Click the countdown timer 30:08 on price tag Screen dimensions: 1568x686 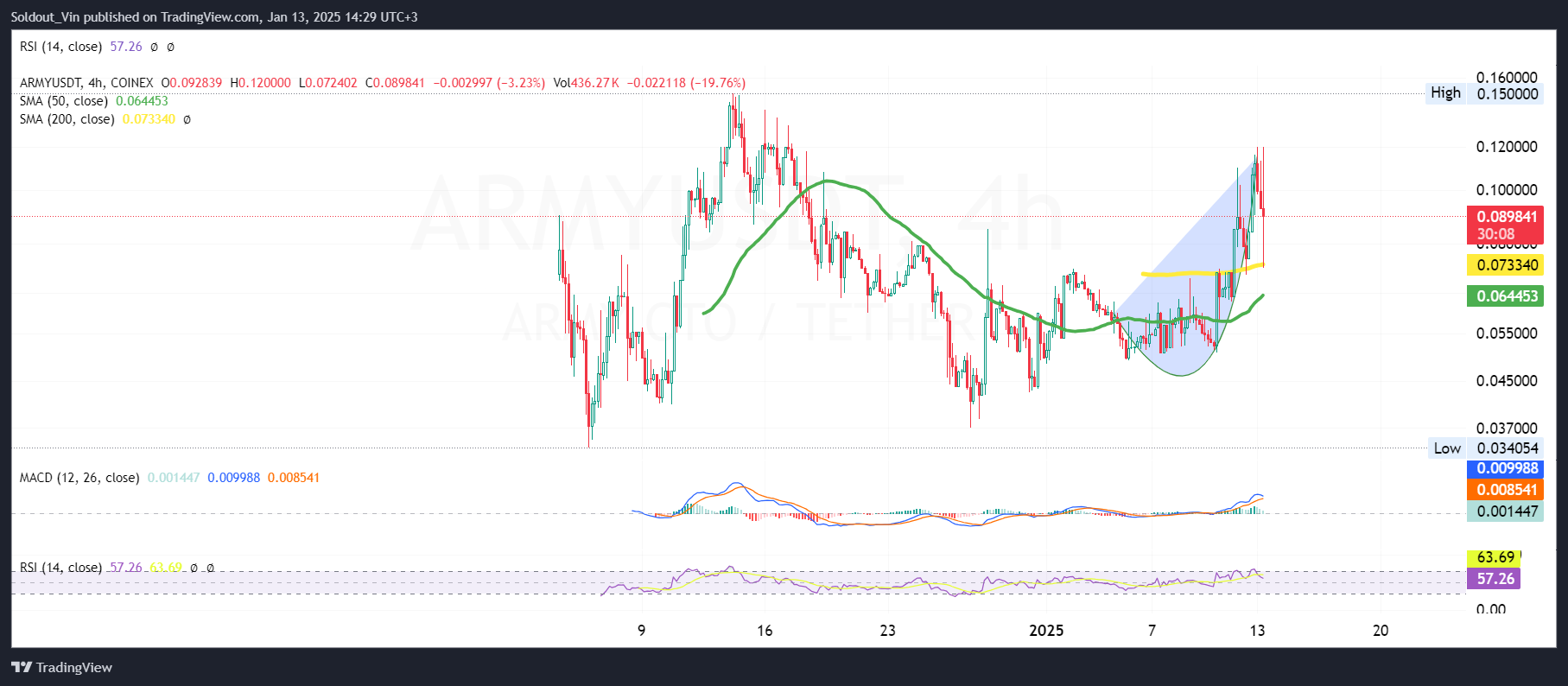pyautogui.click(x=1495, y=234)
